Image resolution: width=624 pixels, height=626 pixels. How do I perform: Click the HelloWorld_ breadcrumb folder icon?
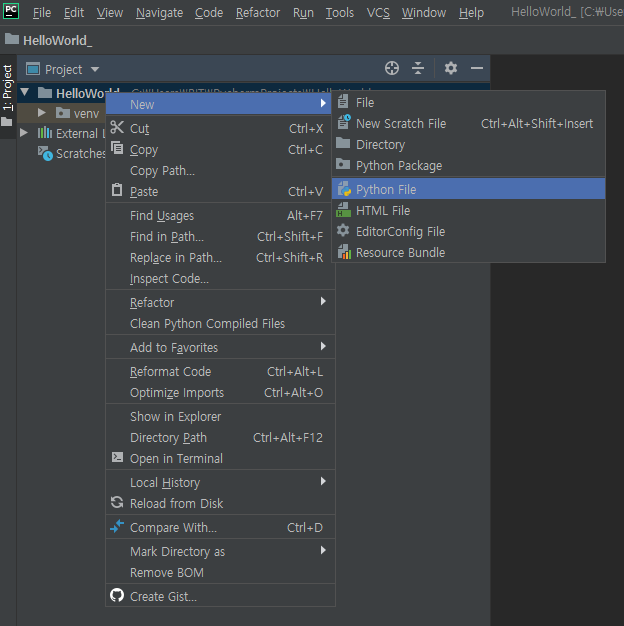pos(12,39)
